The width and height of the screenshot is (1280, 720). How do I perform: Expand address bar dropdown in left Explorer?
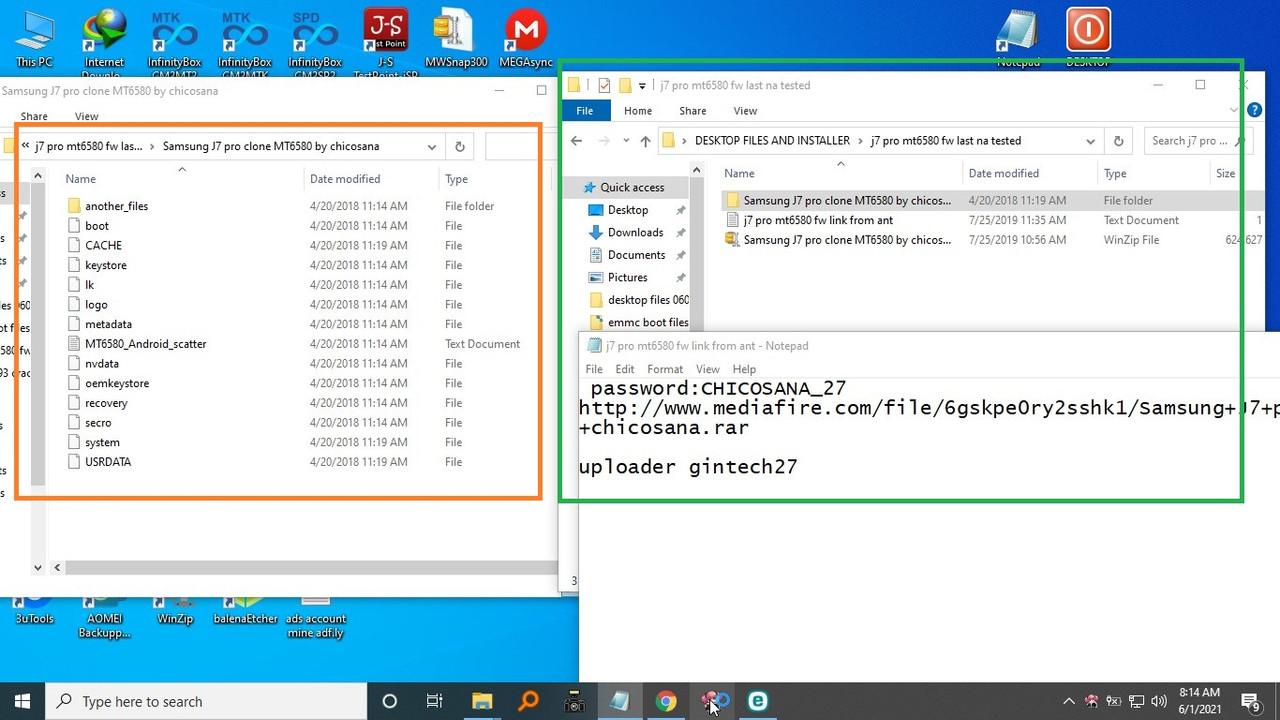coord(431,147)
